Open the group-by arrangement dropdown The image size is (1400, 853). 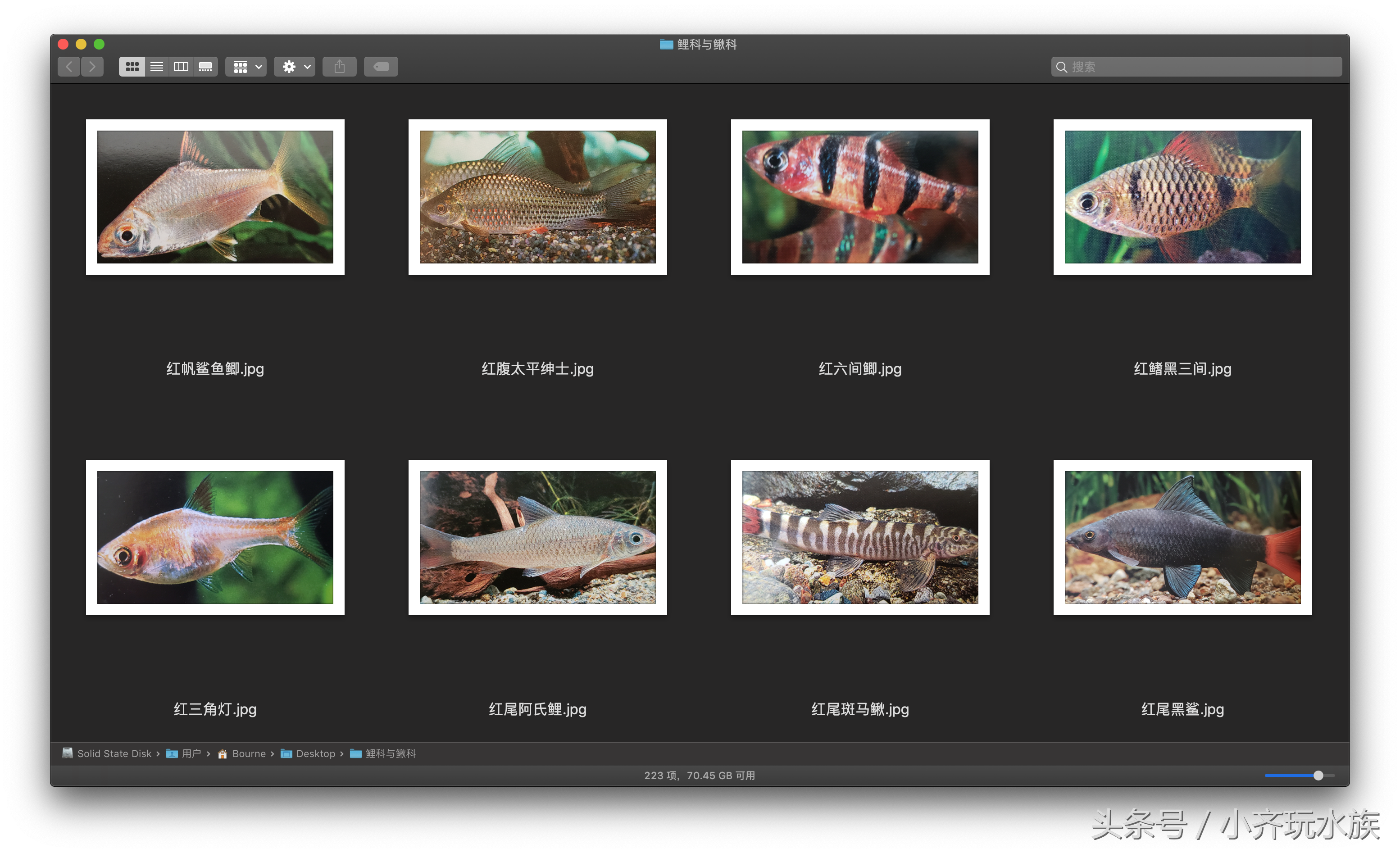246,67
